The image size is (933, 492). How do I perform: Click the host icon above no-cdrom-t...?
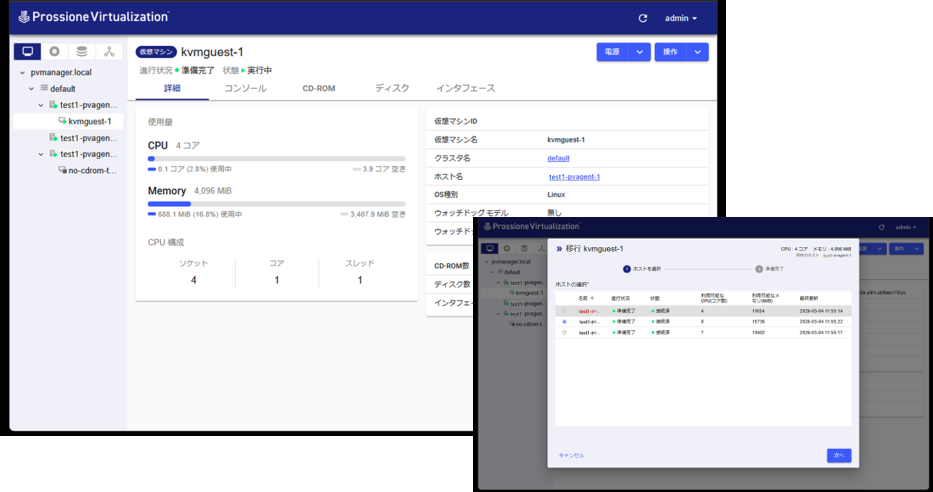point(53,153)
